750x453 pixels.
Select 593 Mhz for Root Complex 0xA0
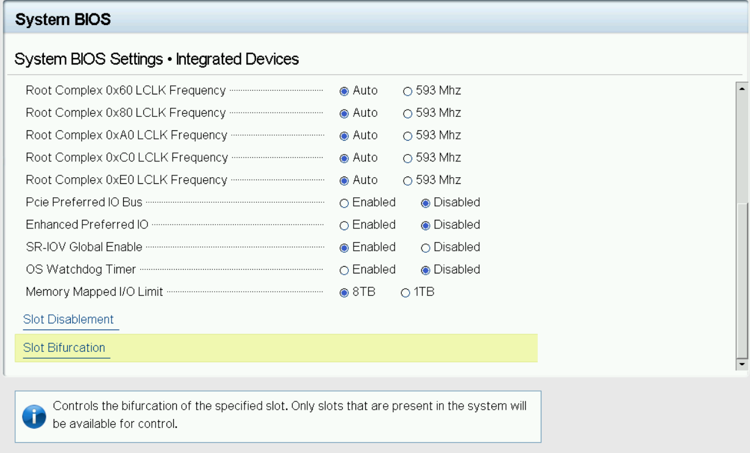[x=407, y=136]
